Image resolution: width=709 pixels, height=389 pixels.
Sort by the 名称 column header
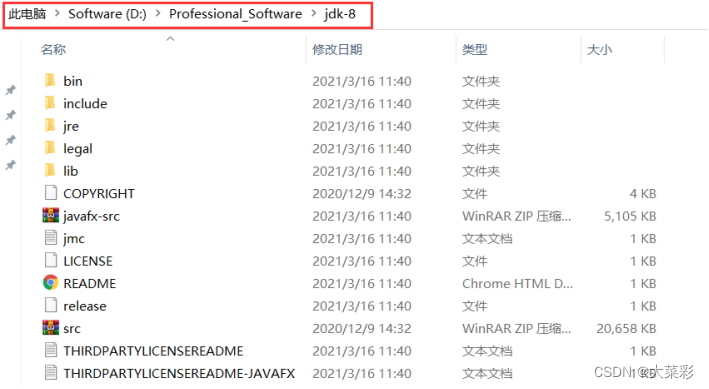coord(53,49)
